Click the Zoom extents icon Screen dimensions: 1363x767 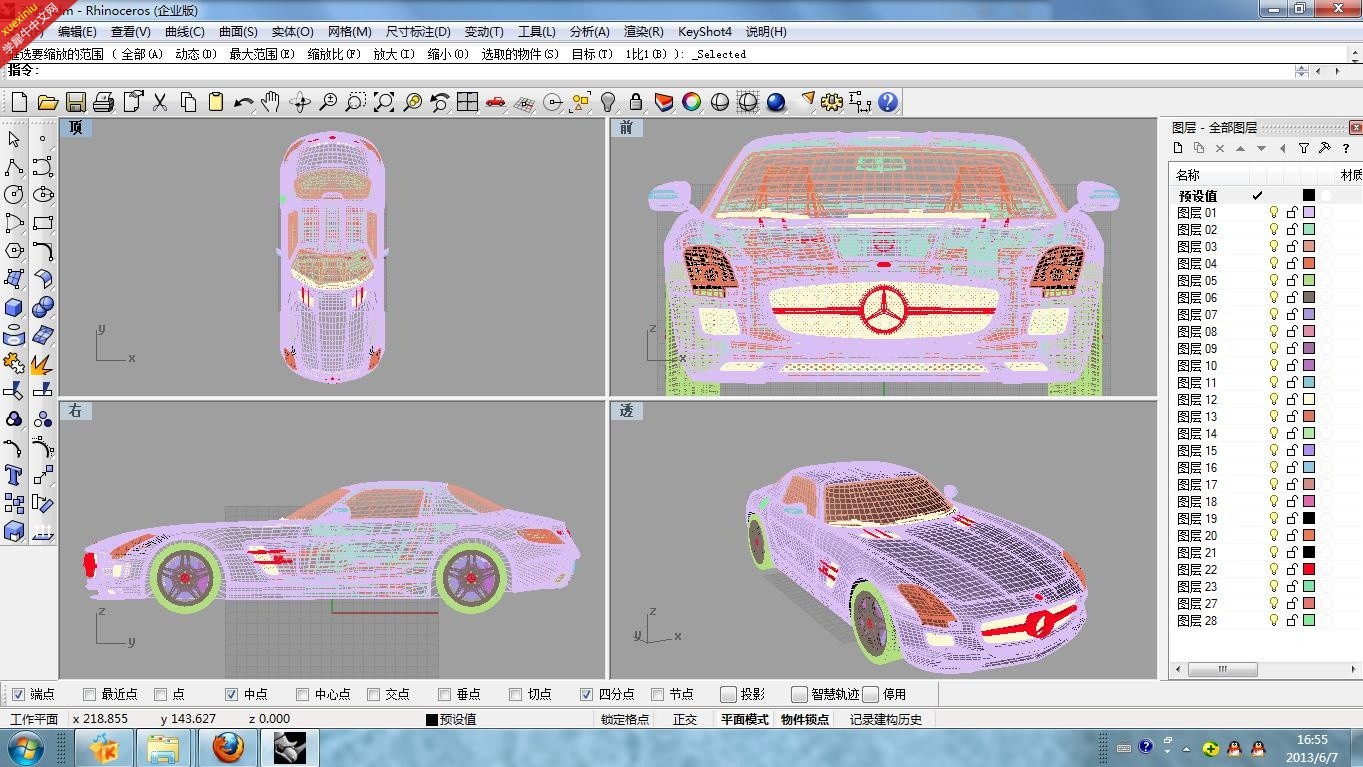tap(384, 102)
